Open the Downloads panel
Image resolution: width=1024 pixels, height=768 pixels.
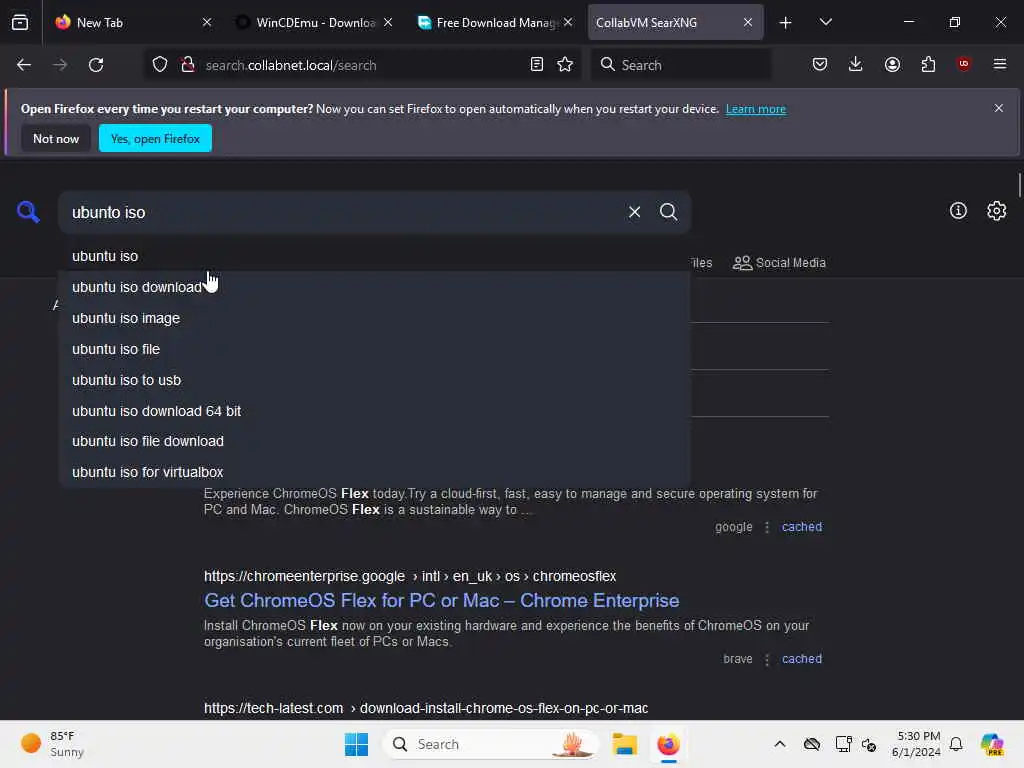click(856, 64)
